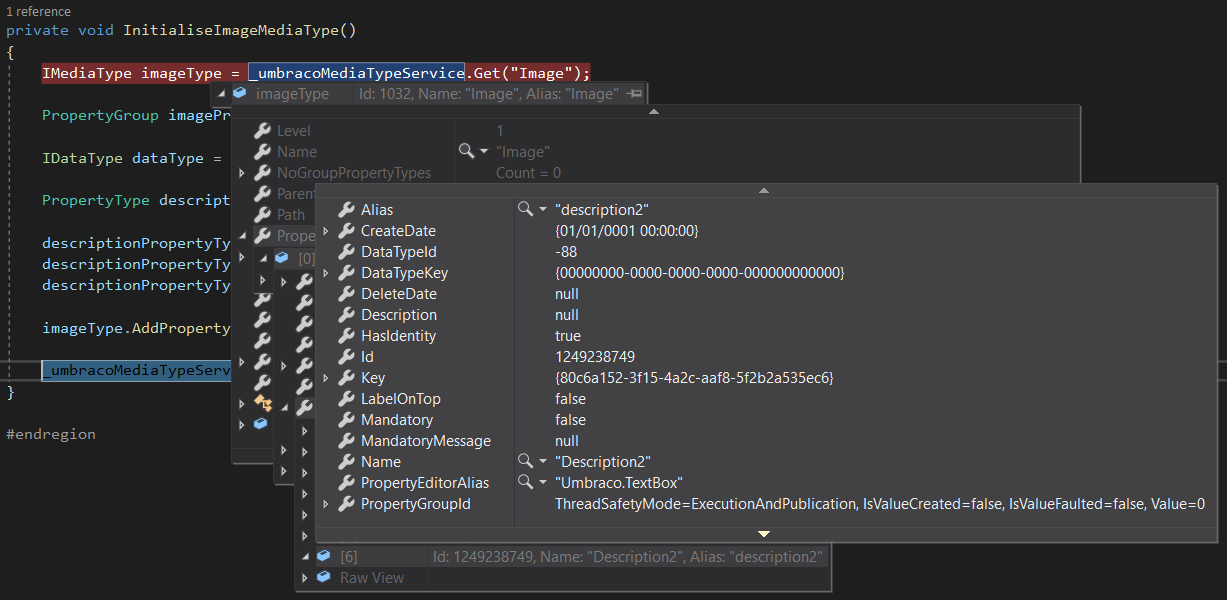Pin the imageType datatip to source
The width and height of the screenshot is (1227, 600).
coord(635,94)
